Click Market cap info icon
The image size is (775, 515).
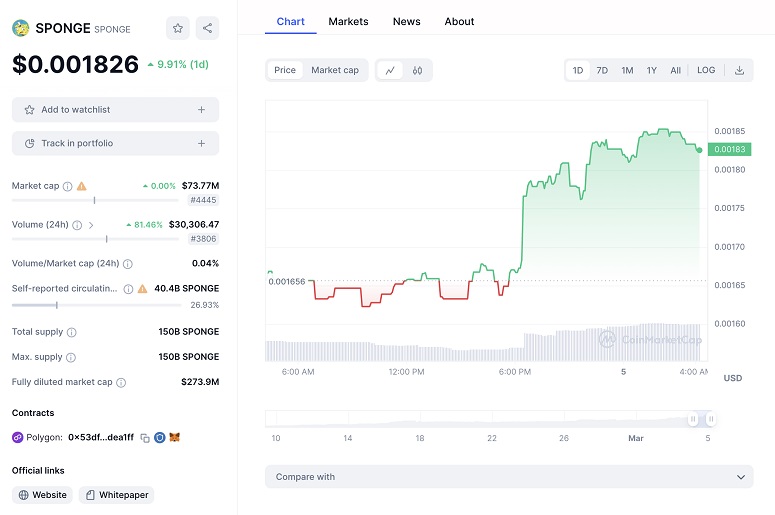point(67,186)
